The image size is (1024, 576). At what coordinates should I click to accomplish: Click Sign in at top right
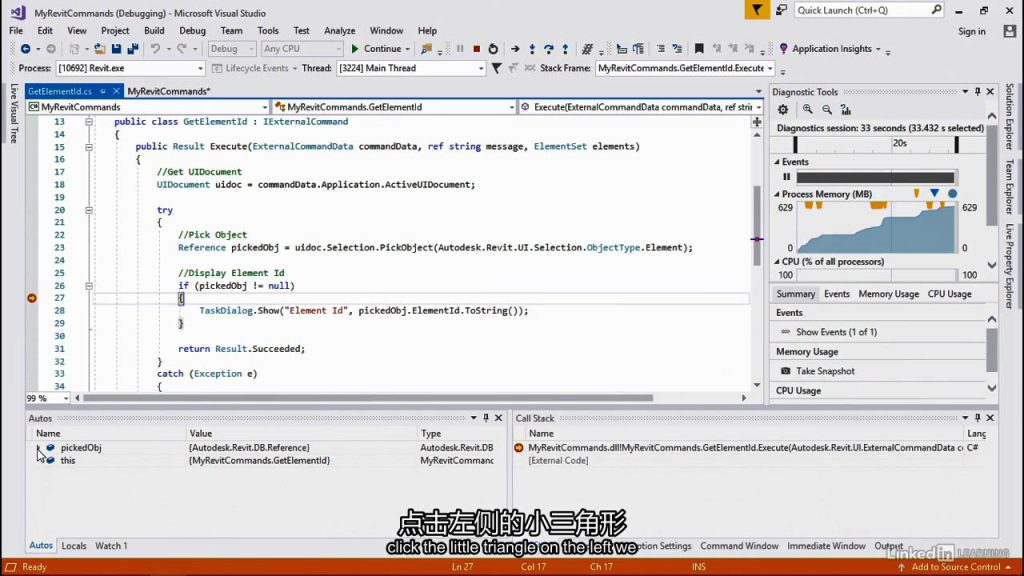pos(972,31)
